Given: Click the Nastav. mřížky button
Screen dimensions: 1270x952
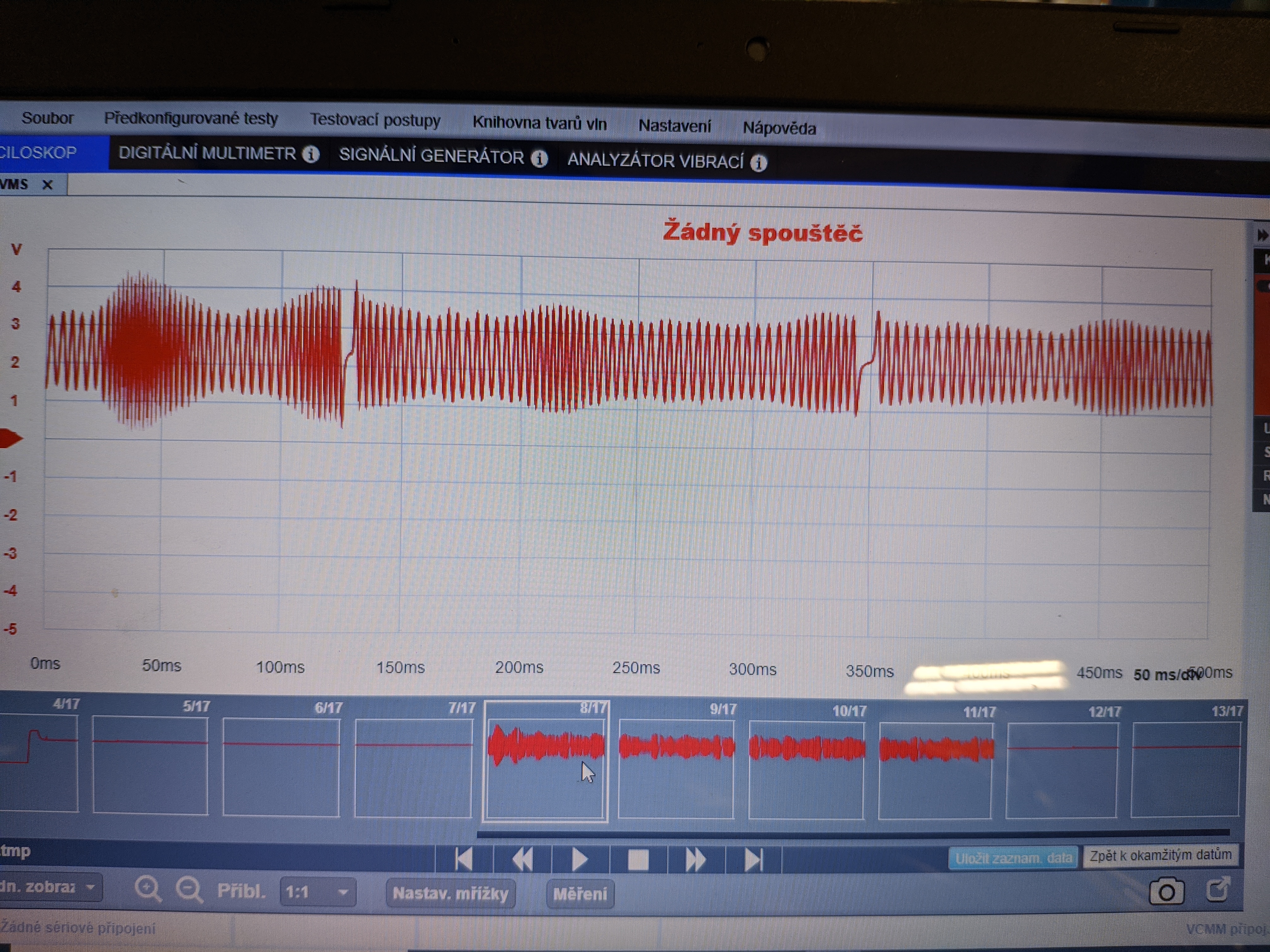Looking at the screenshot, I should (450, 893).
